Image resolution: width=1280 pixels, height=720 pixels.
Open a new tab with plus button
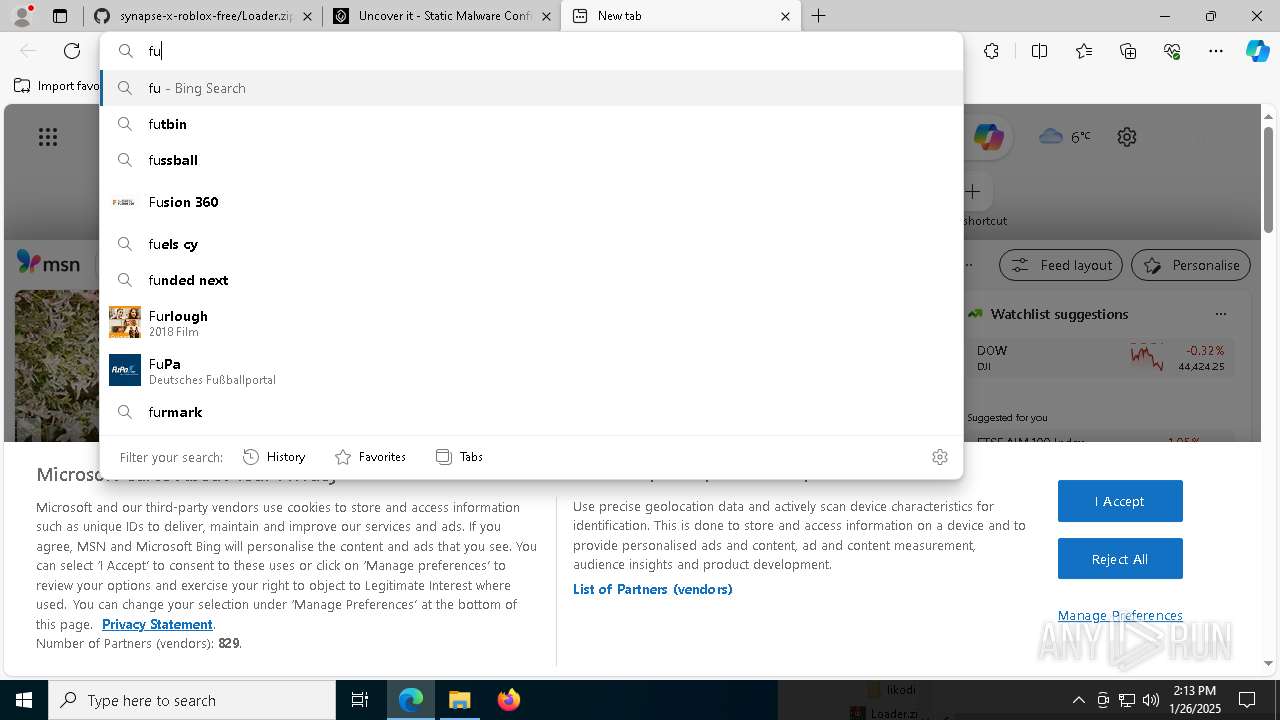click(x=818, y=16)
